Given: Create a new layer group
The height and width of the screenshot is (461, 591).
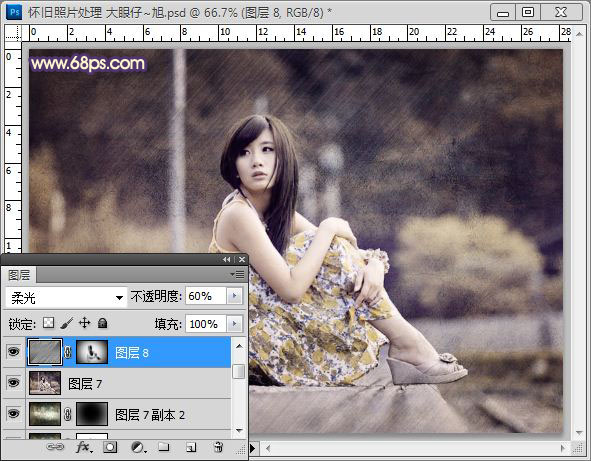Looking at the screenshot, I should [164, 447].
